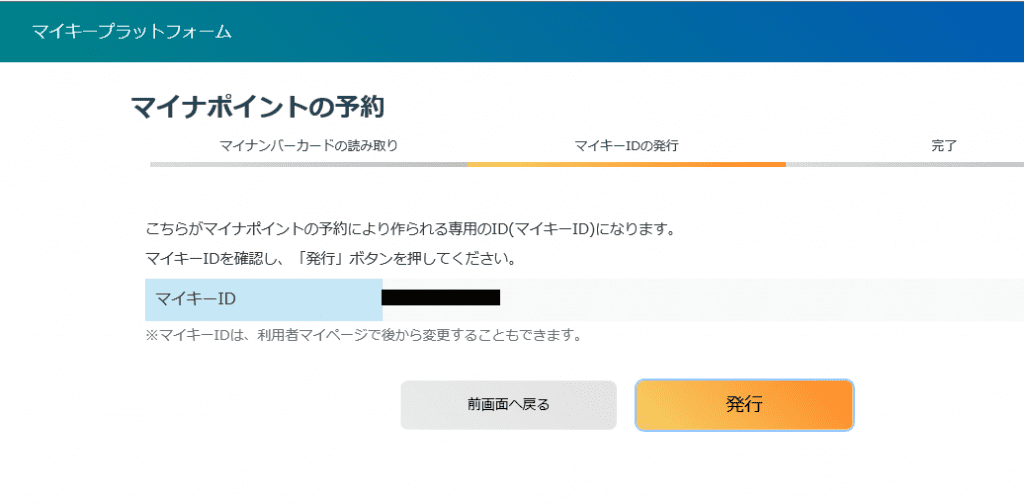Click the 前画面へ戻る button
Image resolution: width=1024 pixels, height=503 pixels.
pyautogui.click(x=508, y=405)
